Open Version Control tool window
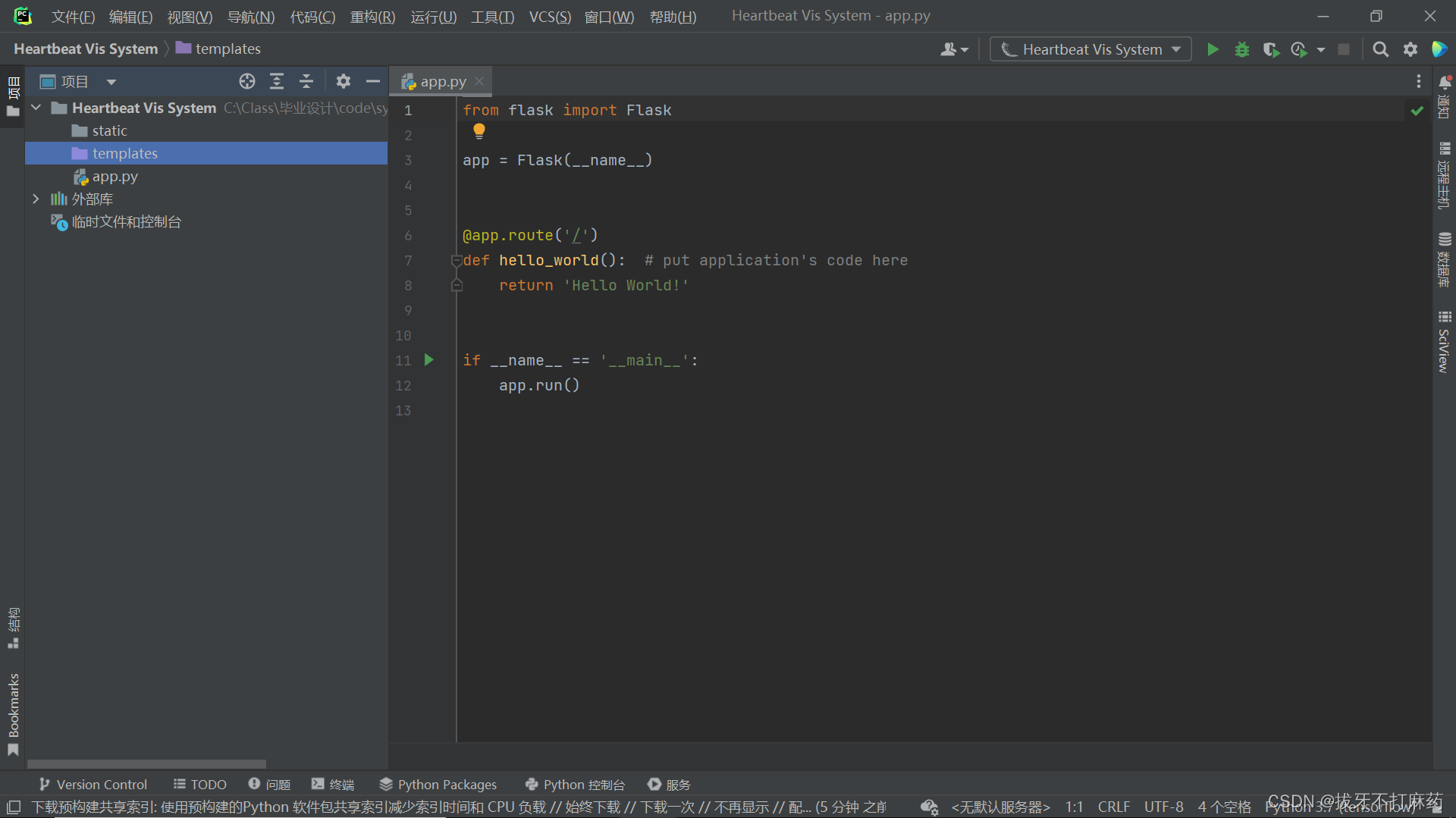The width and height of the screenshot is (1456, 818). (x=93, y=785)
